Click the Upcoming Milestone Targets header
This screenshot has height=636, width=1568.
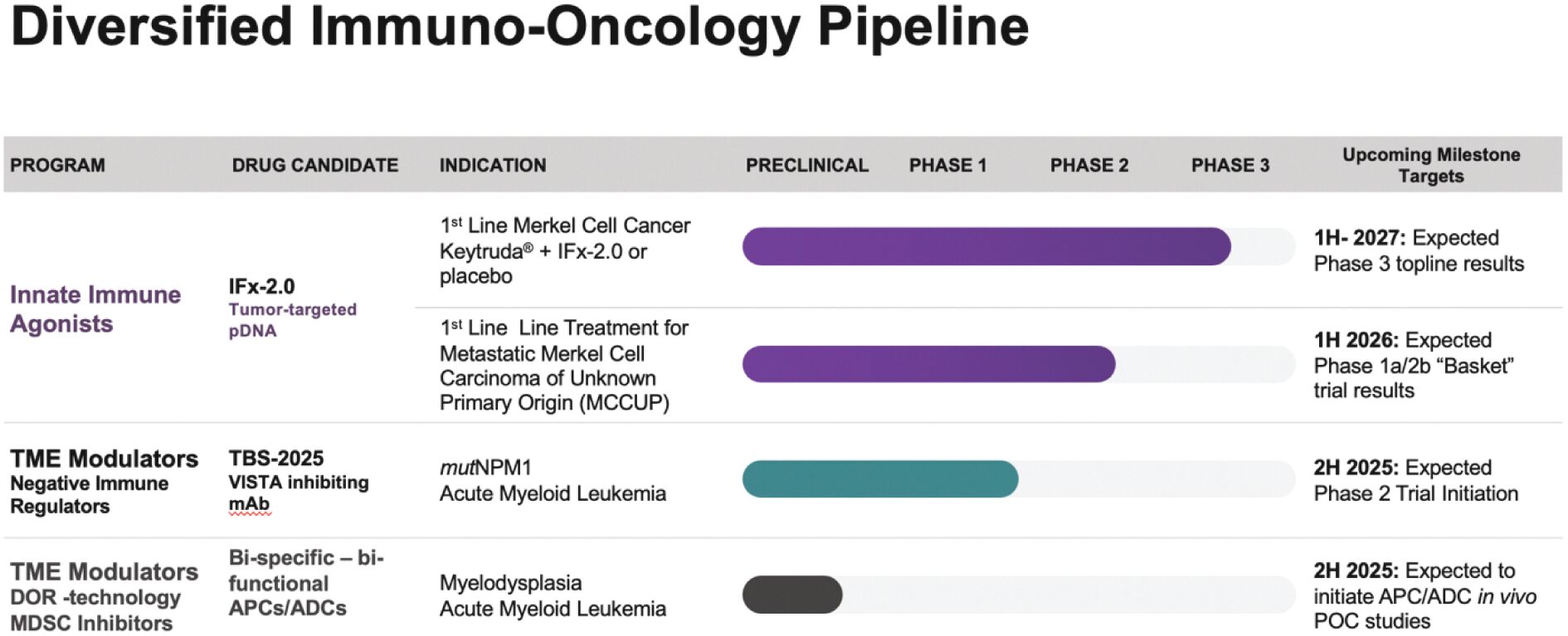[1431, 165]
